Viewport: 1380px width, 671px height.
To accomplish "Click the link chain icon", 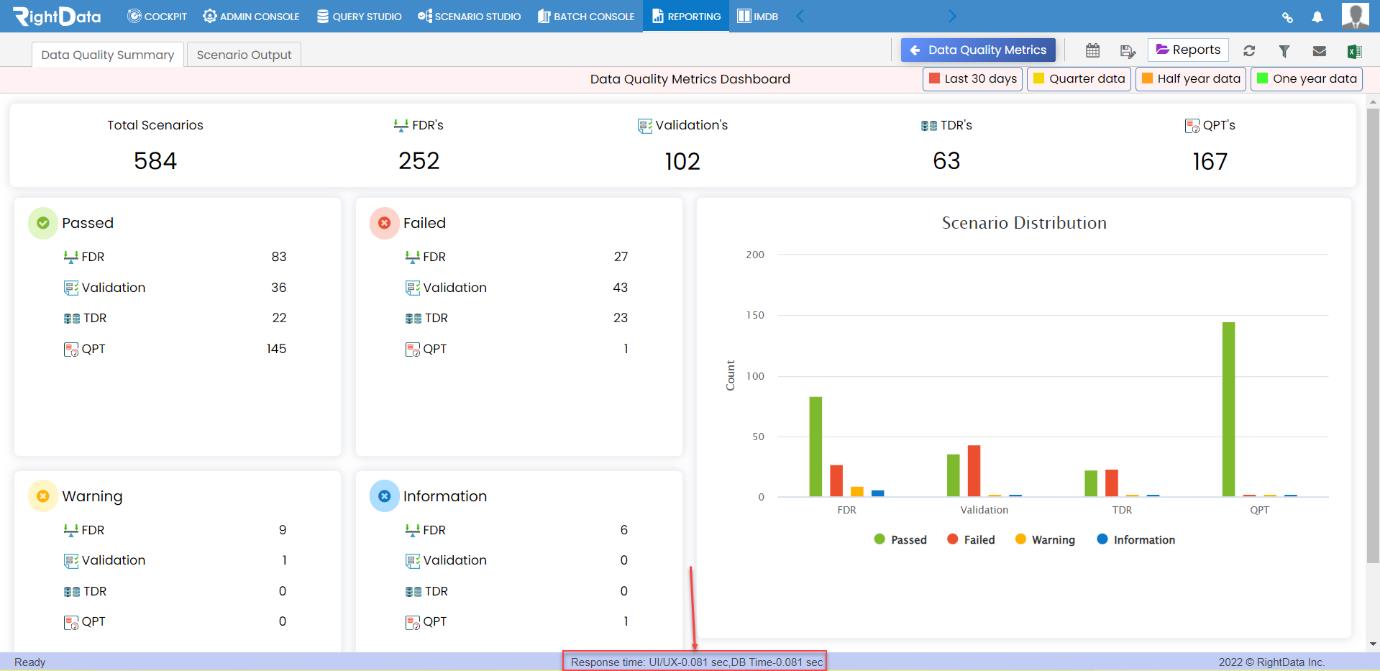I will tap(1287, 16).
